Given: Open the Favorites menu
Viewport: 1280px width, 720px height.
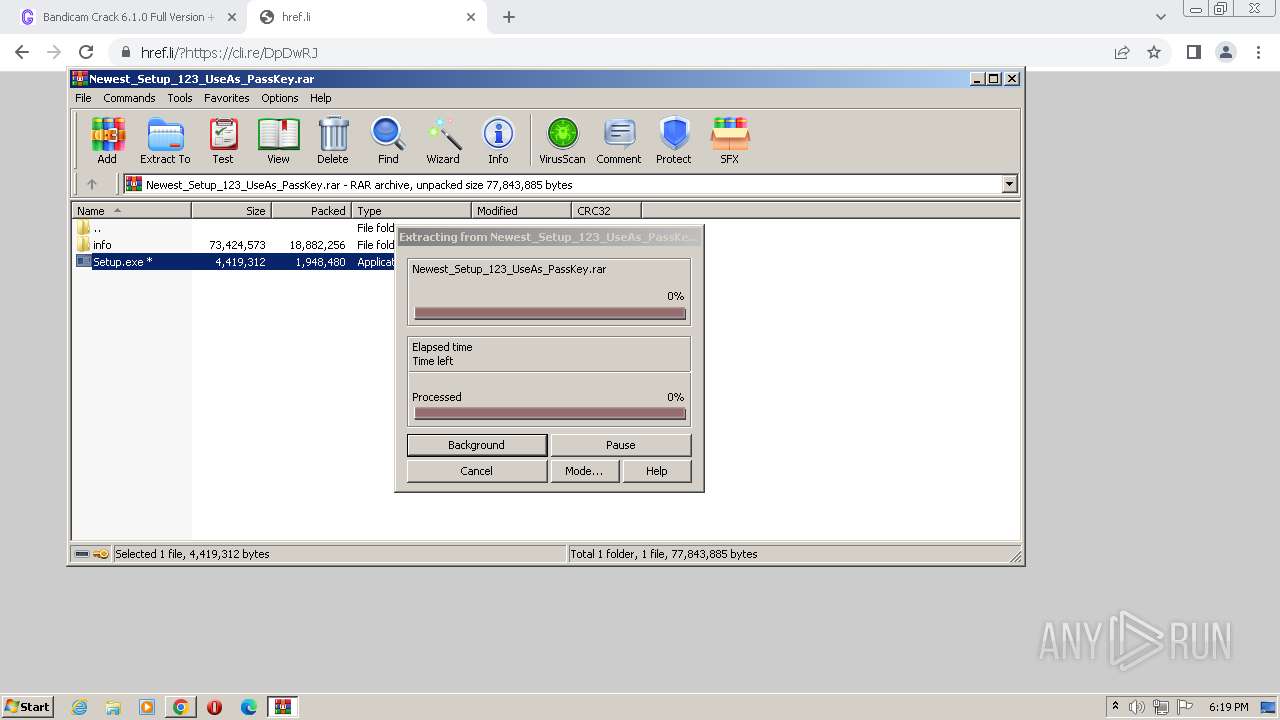Looking at the screenshot, I should coord(227,98).
